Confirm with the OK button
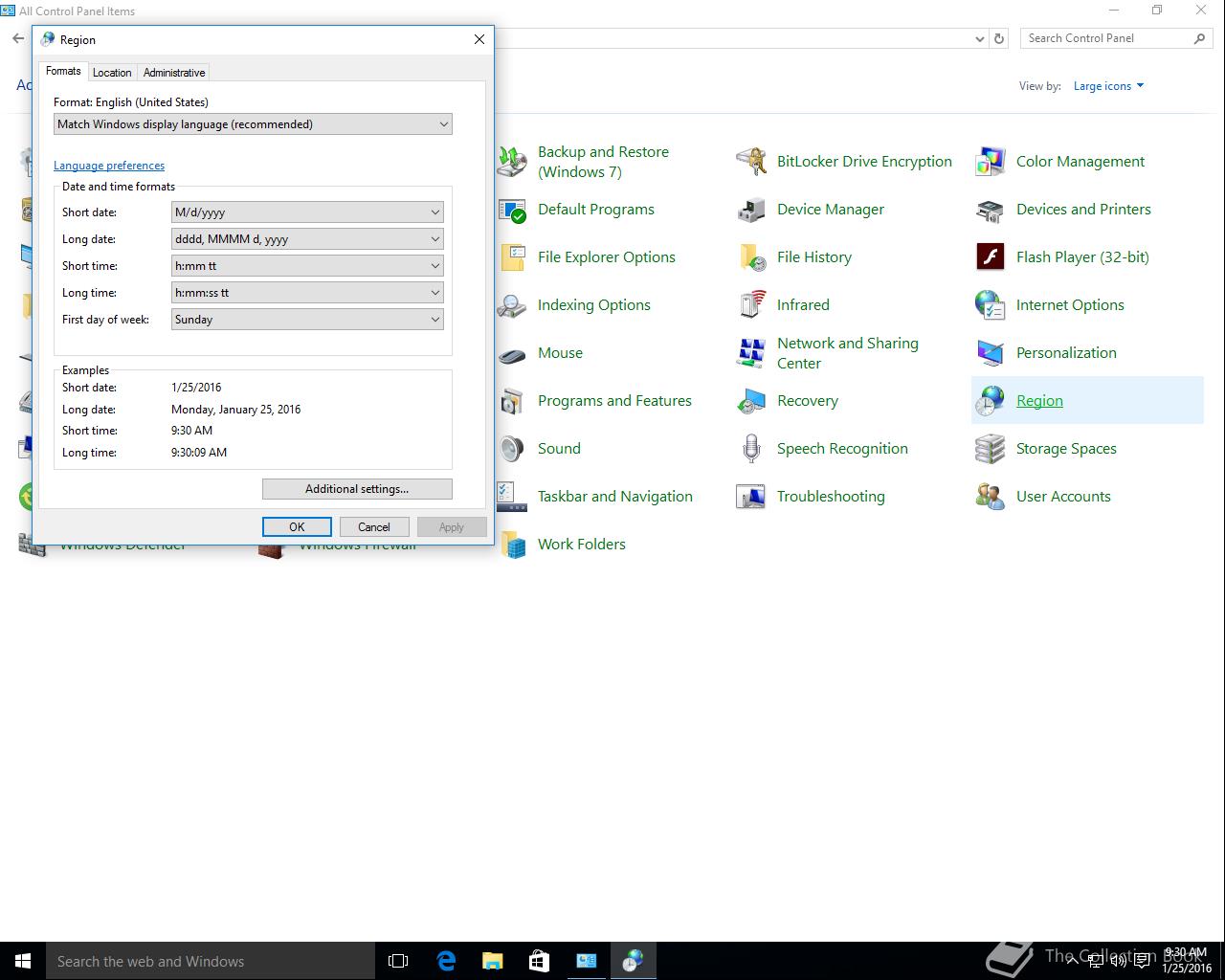 coord(297,527)
